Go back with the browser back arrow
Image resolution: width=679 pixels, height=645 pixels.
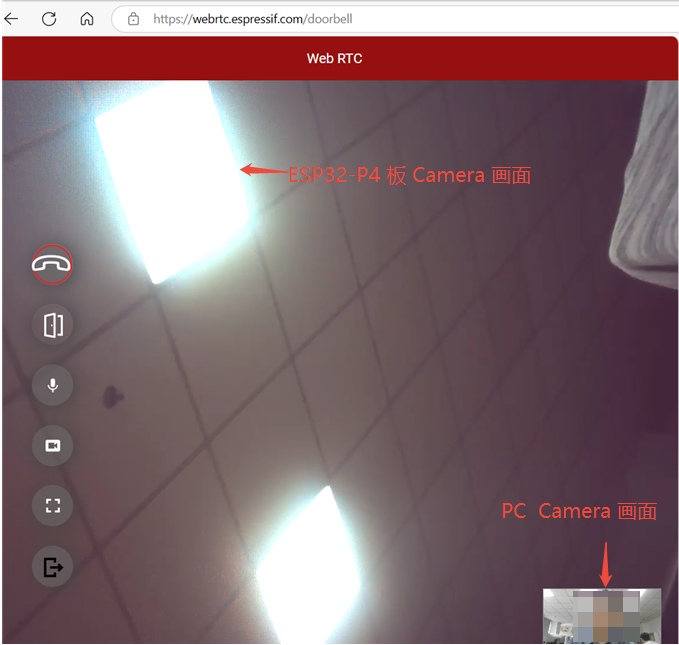(12, 19)
